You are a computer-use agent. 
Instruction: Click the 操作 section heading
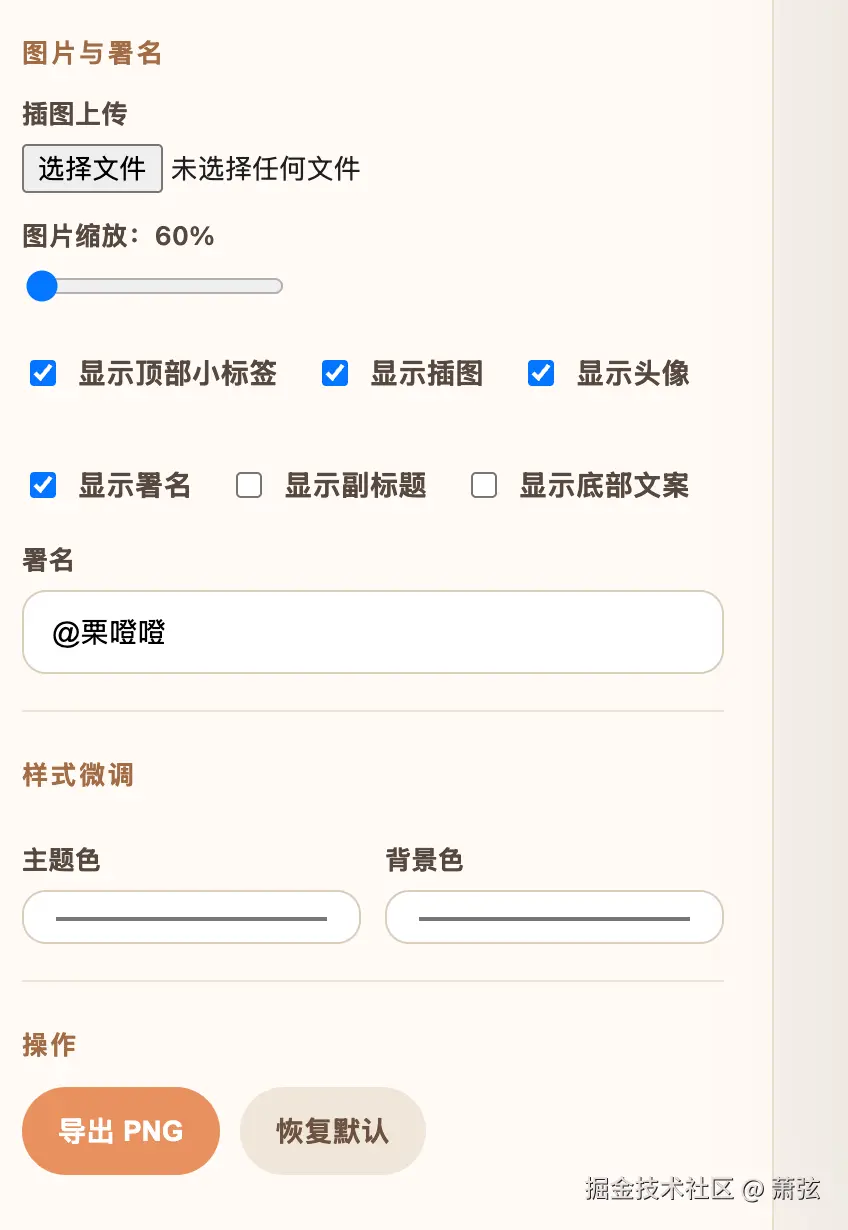tap(48, 1044)
